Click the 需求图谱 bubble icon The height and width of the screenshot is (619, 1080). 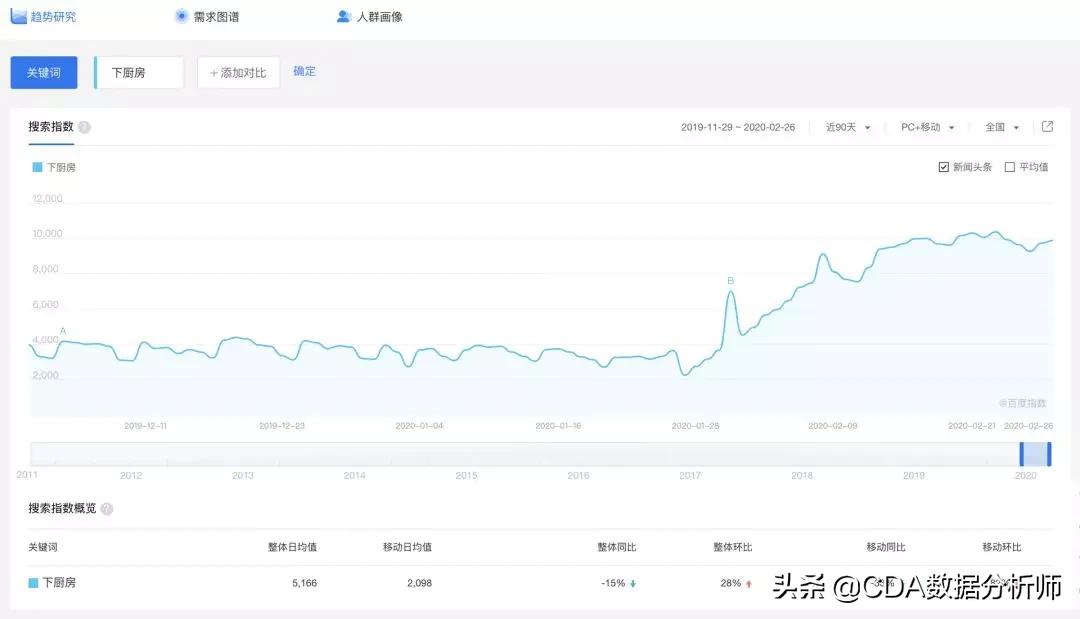click(181, 15)
